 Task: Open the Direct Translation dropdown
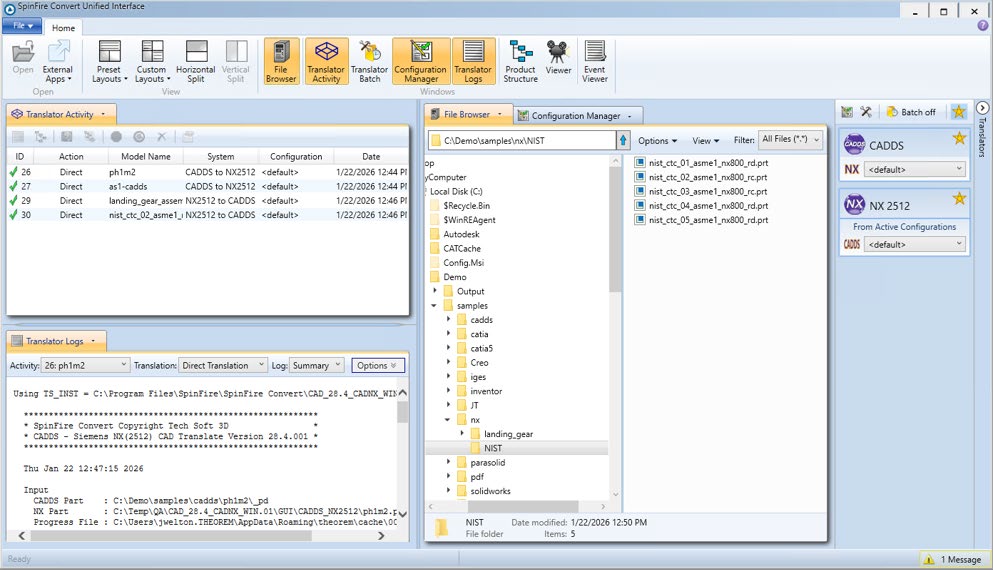pos(223,365)
